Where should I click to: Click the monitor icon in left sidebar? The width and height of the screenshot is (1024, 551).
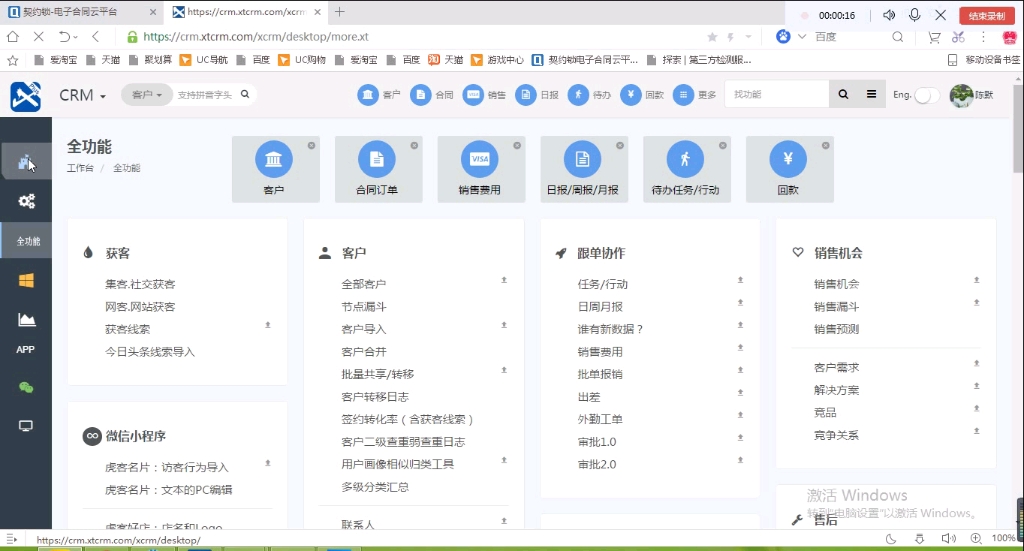[x=26, y=426]
